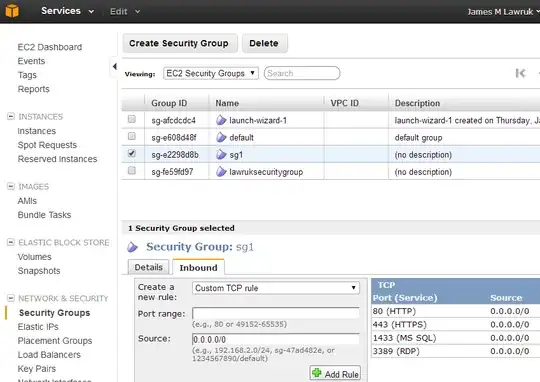This screenshot has height=382, width=540.
Task: Collapse the IMAGES section
Action: [11, 186]
